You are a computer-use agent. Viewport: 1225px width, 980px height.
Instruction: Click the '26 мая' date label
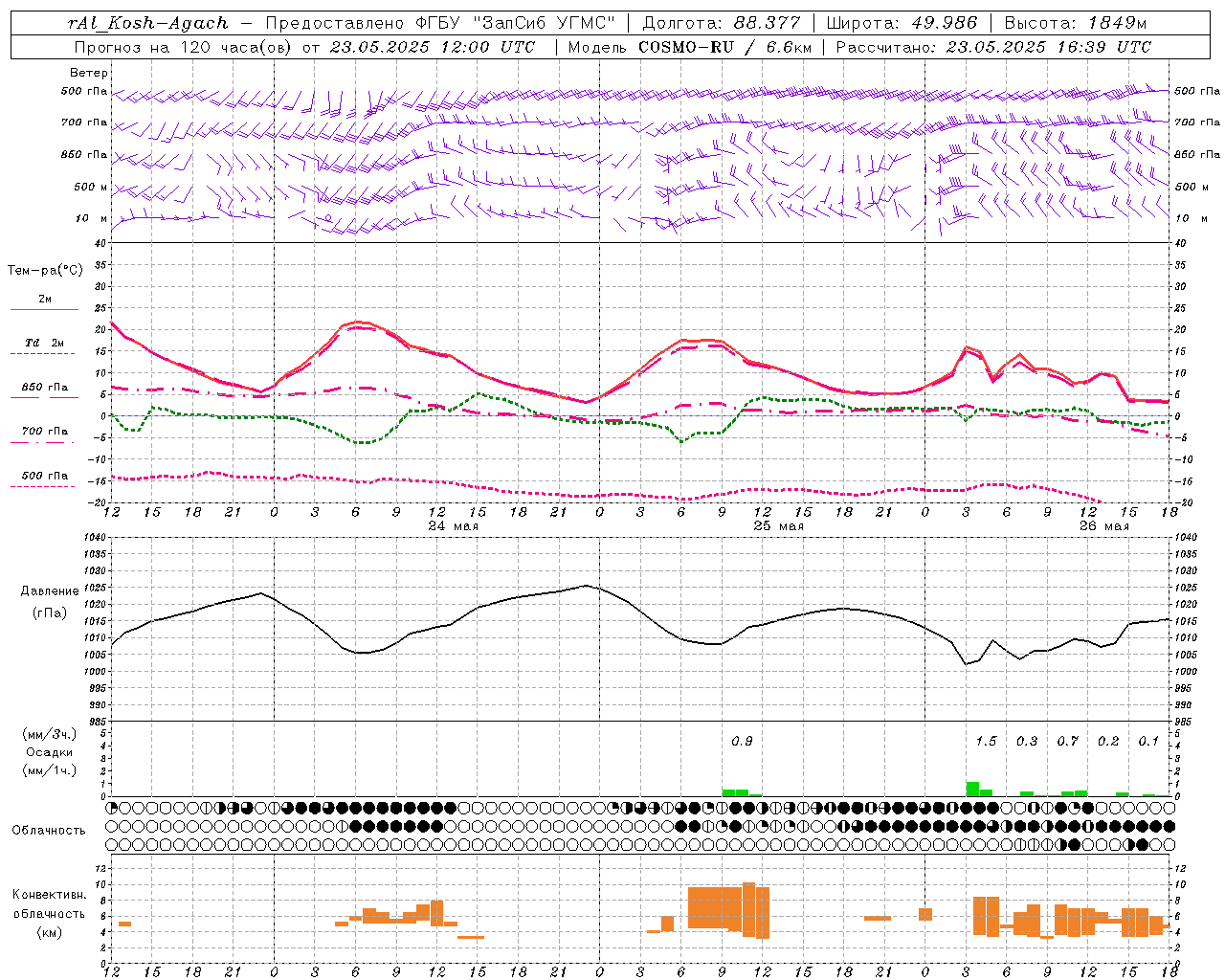tap(1104, 526)
